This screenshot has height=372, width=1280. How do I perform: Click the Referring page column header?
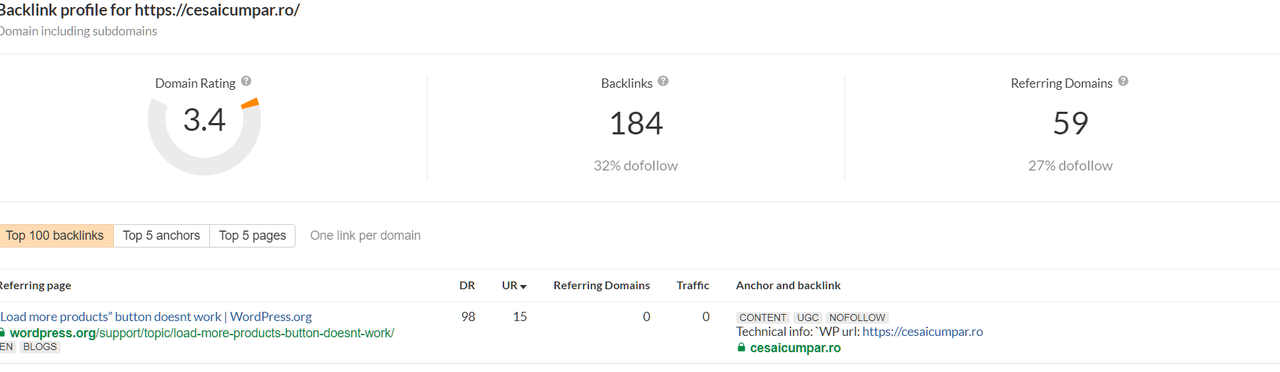click(x=35, y=285)
